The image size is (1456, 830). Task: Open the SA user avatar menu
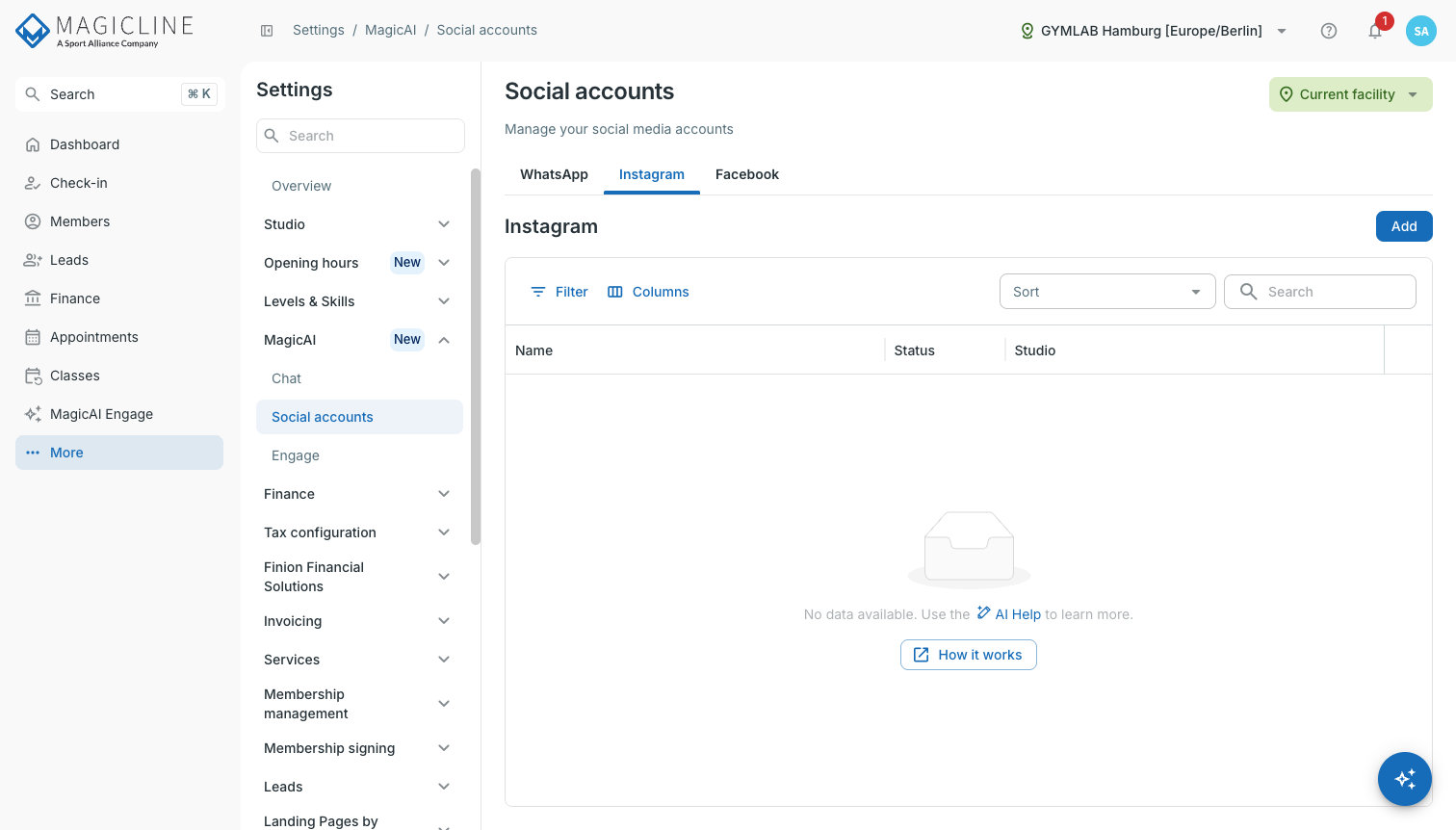[x=1421, y=31]
